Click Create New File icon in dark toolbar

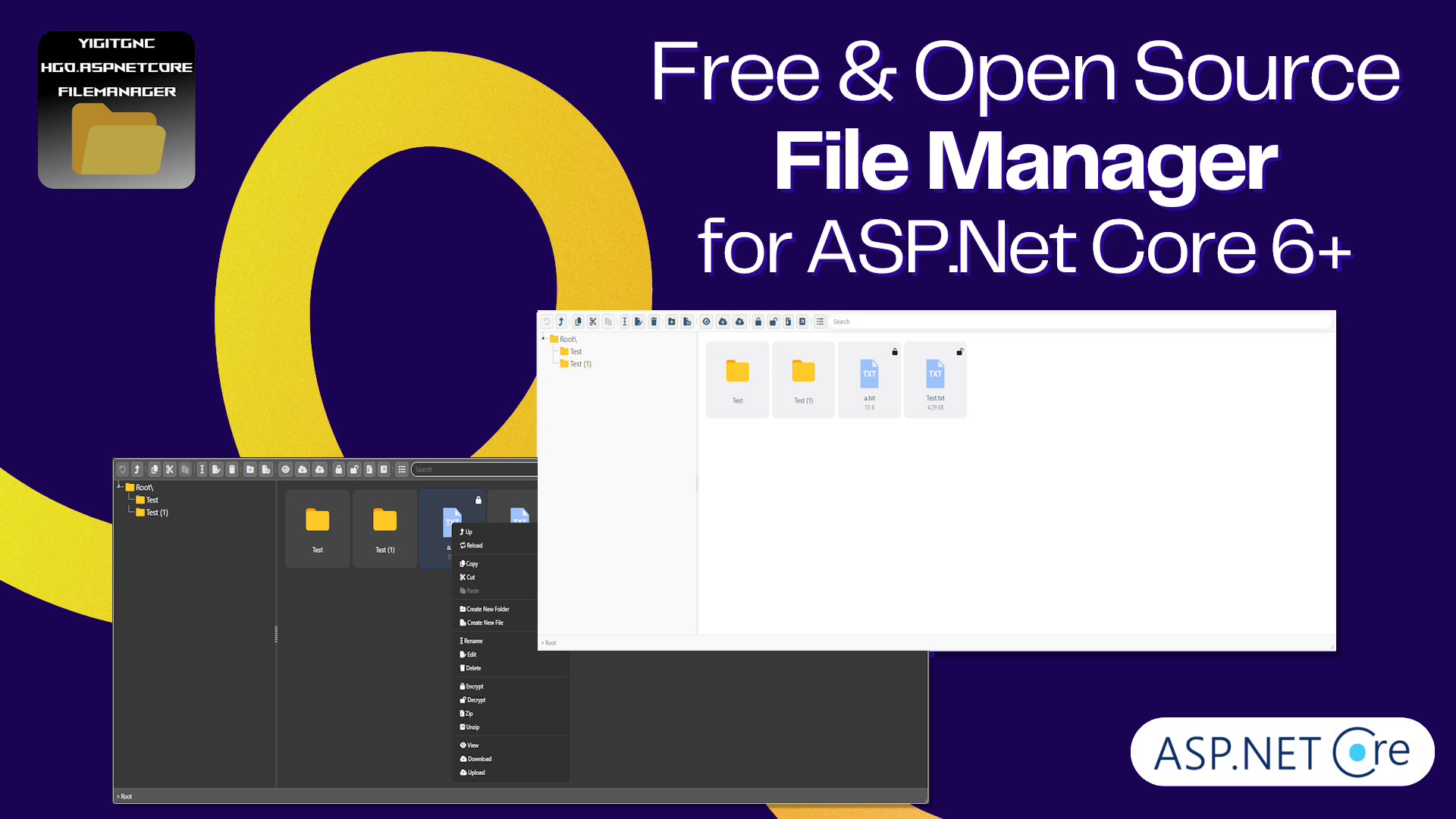coord(265,469)
